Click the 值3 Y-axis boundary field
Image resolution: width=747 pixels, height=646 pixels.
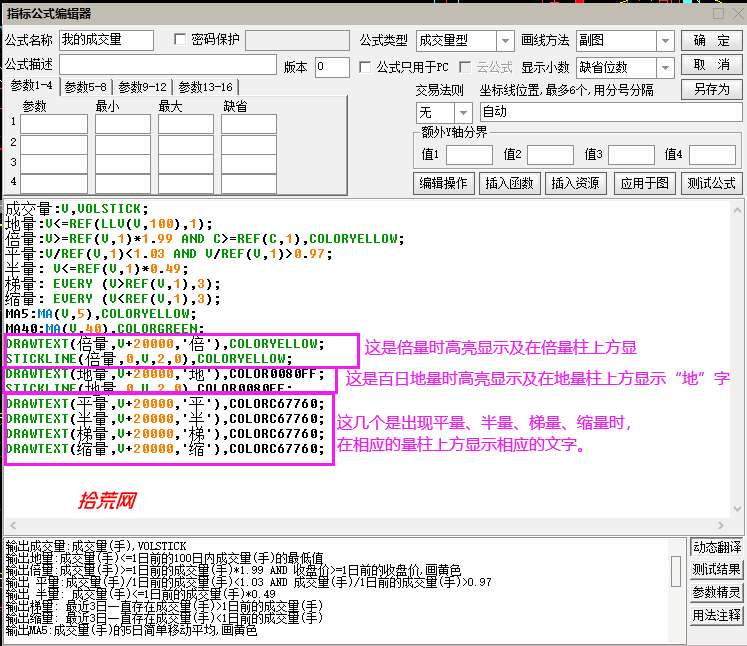point(631,155)
